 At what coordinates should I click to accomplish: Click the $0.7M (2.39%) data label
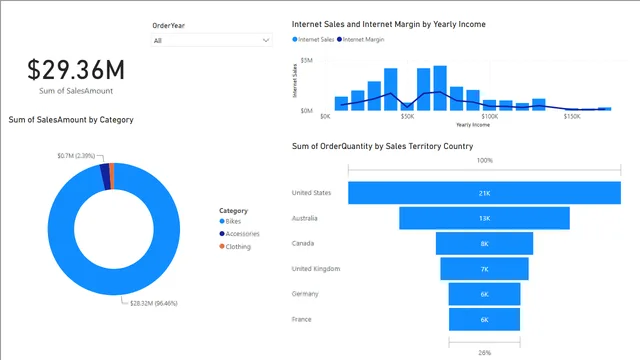[76, 156]
